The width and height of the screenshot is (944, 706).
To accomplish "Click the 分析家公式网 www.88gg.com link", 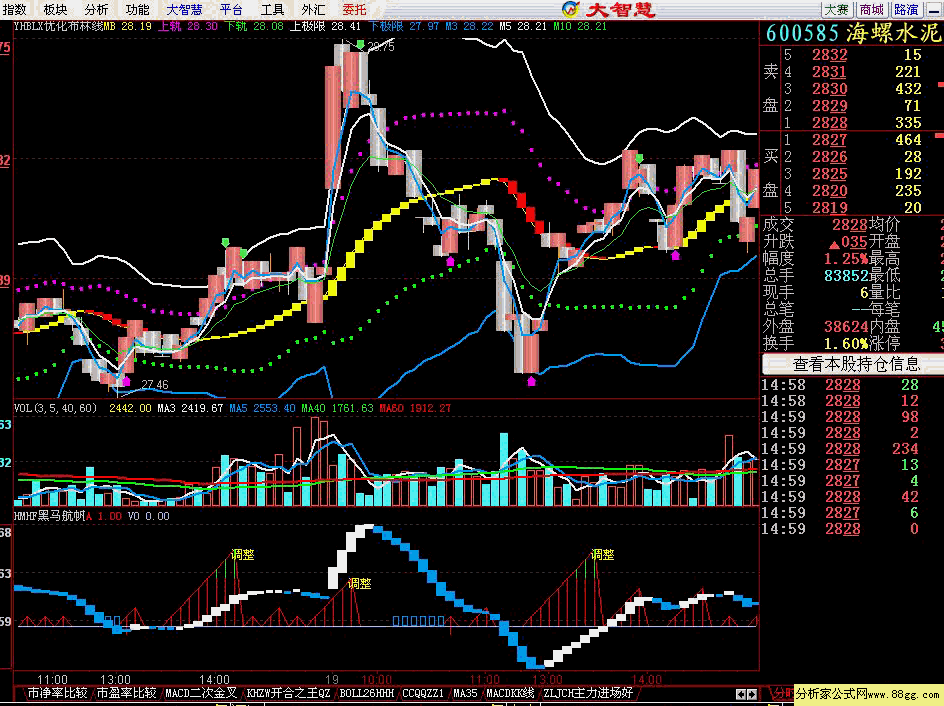I will [x=868, y=695].
